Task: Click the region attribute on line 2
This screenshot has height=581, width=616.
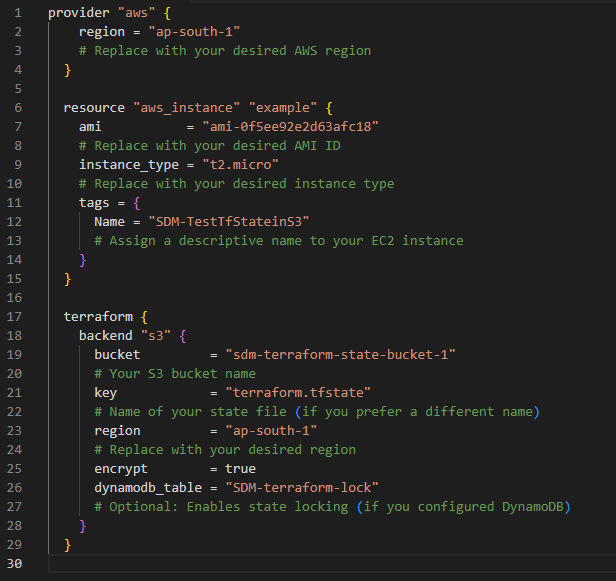Action: (x=102, y=32)
